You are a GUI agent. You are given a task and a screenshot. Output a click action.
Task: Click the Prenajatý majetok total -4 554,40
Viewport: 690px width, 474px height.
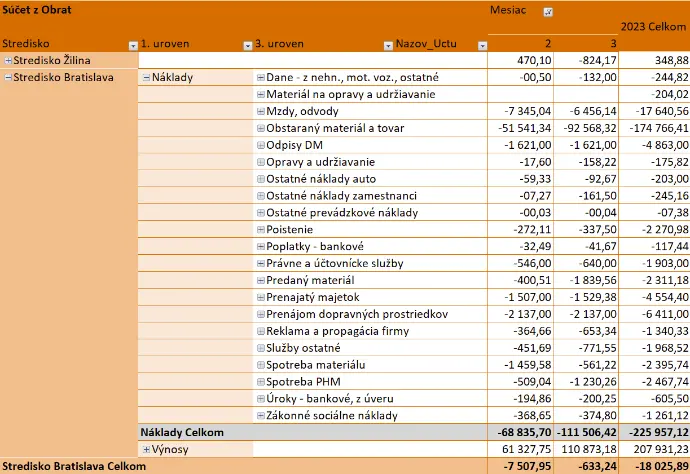pos(665,297)
